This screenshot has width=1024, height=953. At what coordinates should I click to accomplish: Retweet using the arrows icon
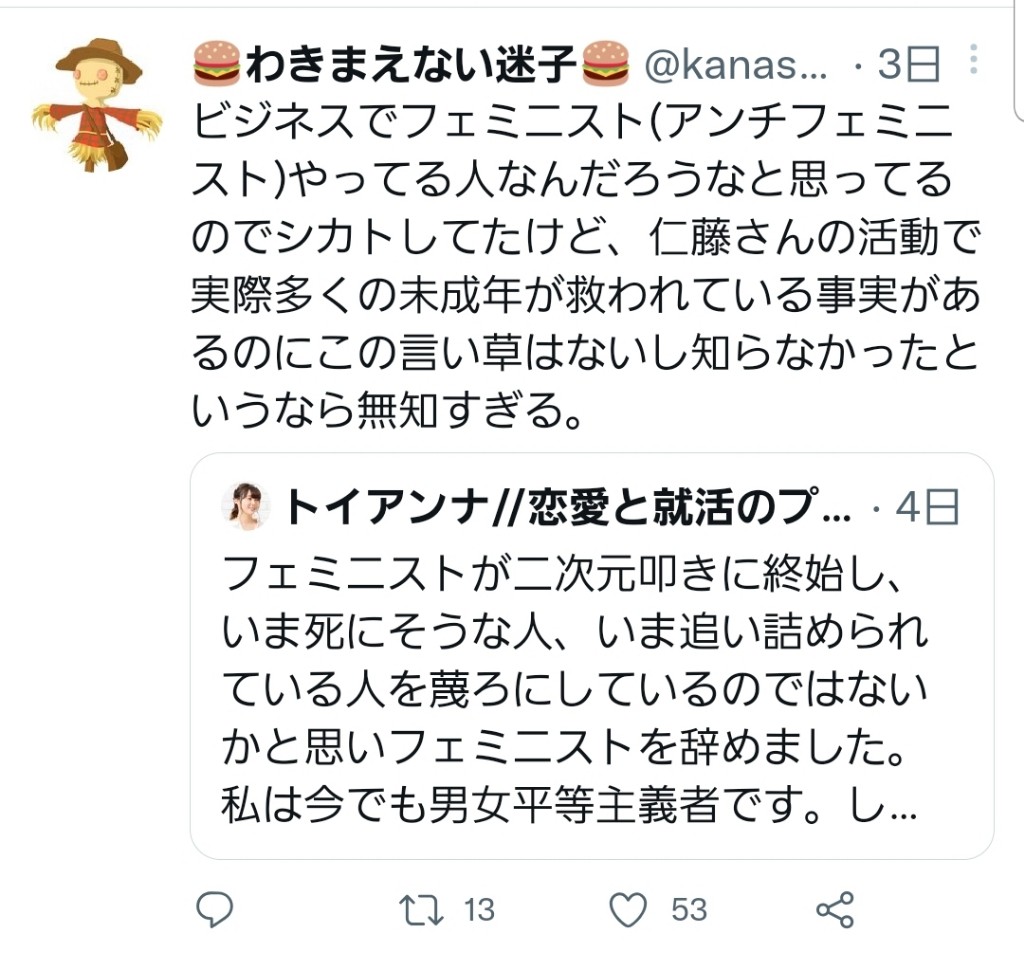(x=421, y=910)
